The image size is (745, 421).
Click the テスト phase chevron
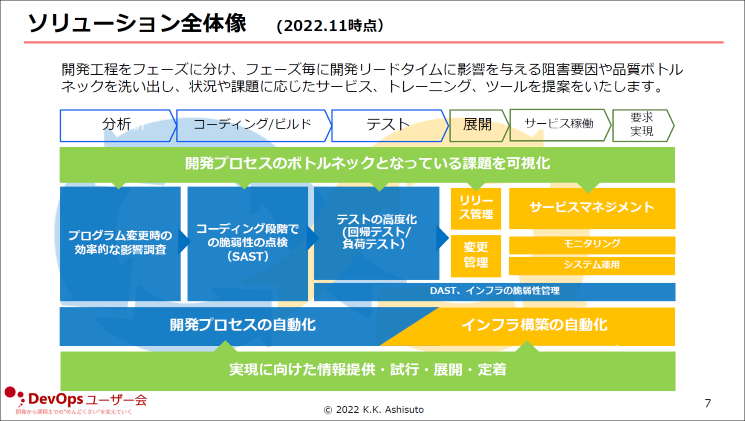tap(387, 125)
